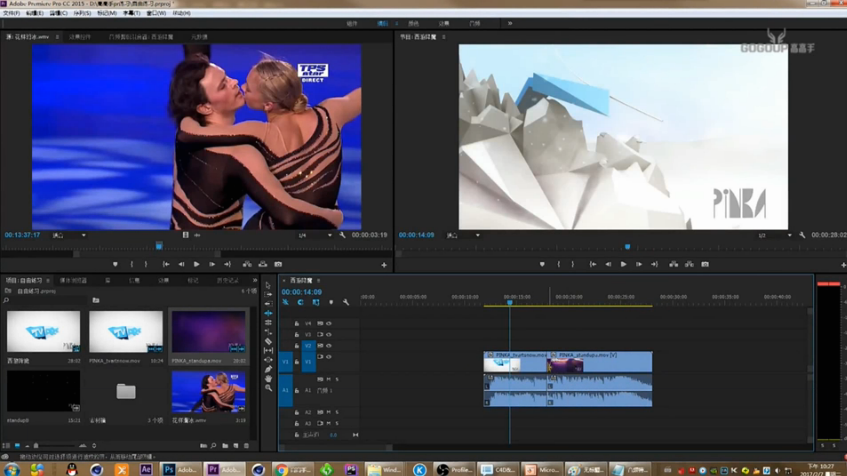Go to In point in Source monitor
The image size is (847, 476).
coord(166,264)
